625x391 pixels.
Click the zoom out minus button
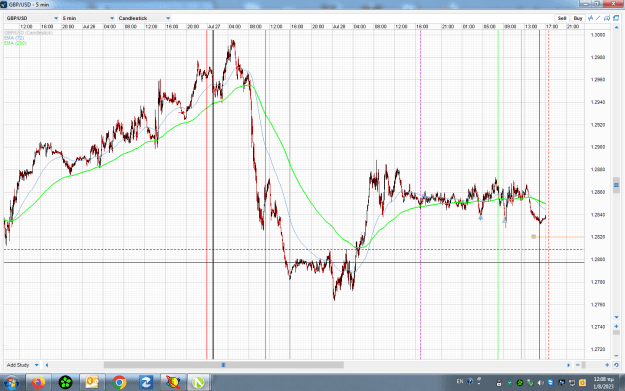578,365
